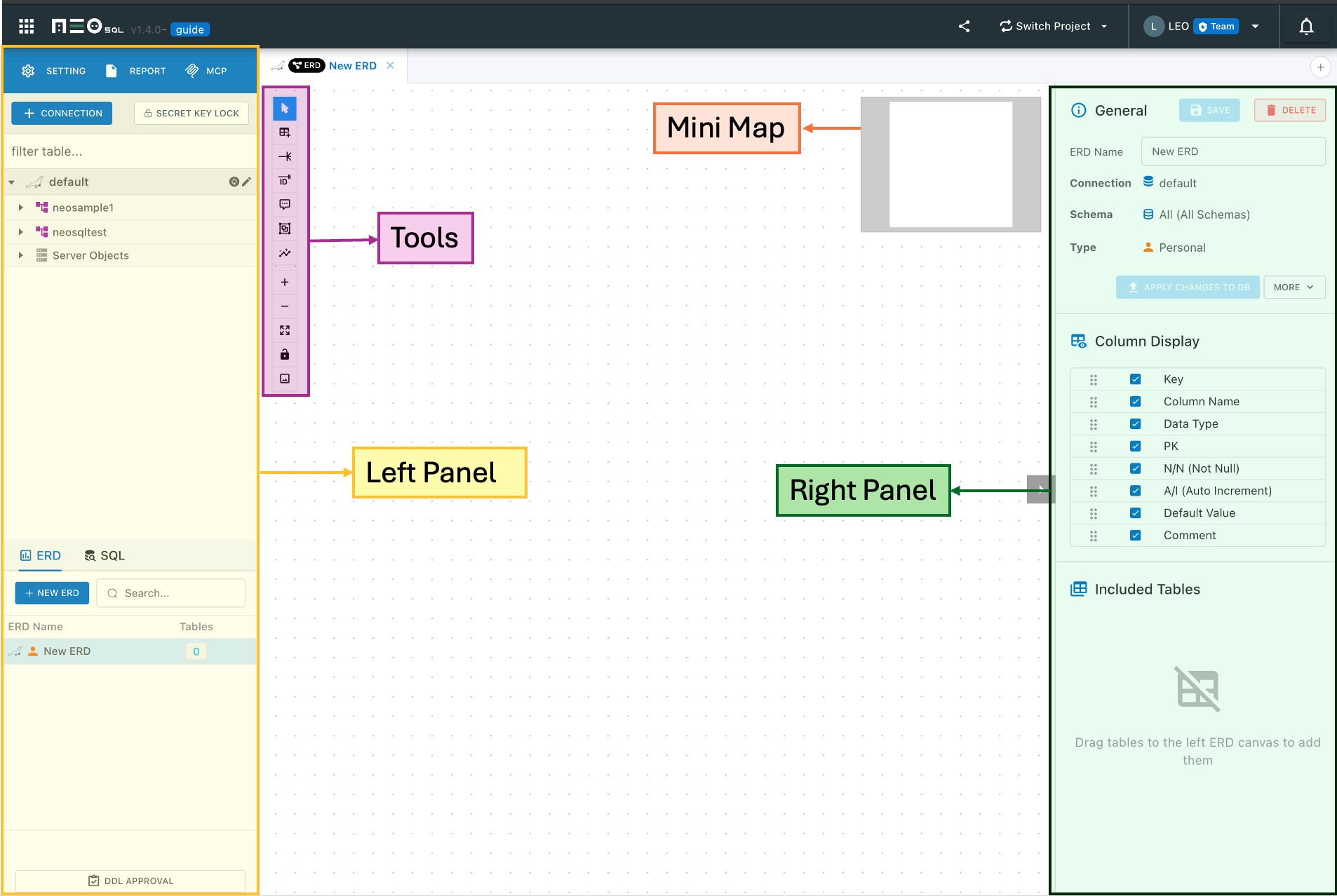Click the All (All Schemas) value
The width and height of the screenshot is (1337, 896).
click(1204, 215)
